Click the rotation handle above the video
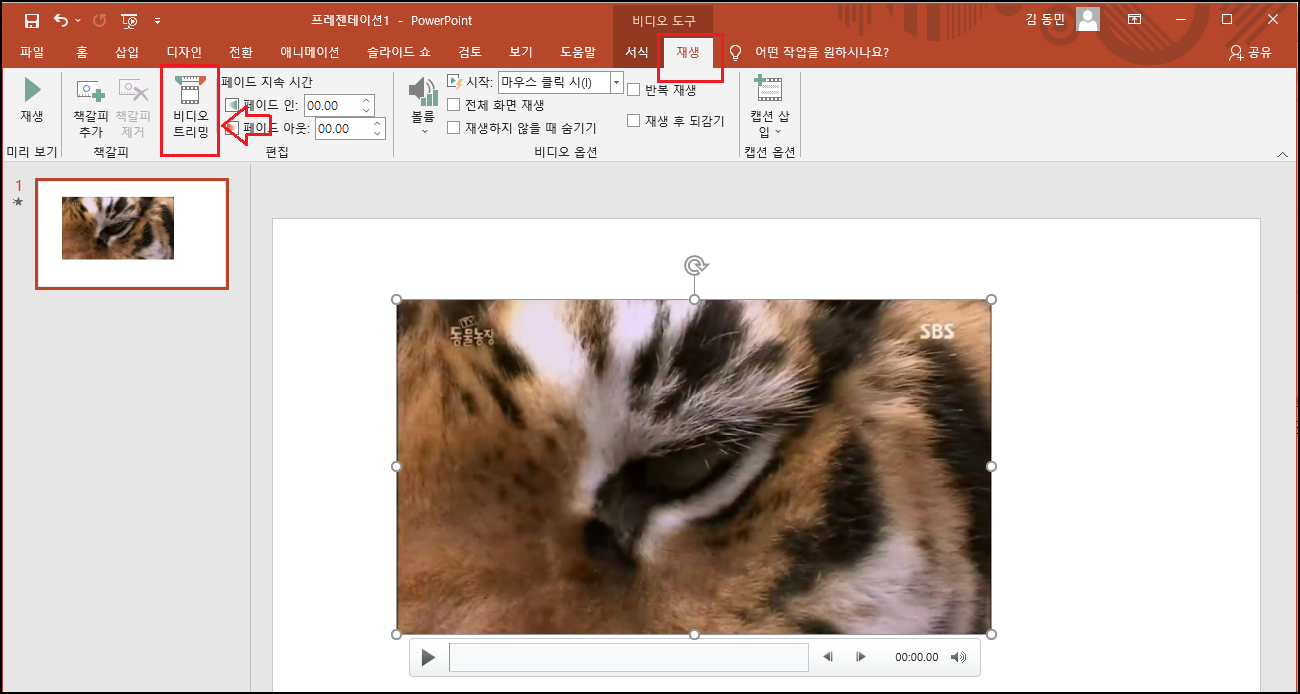The width and height of the screenshot is (1300, 694). tap(695, 266)
